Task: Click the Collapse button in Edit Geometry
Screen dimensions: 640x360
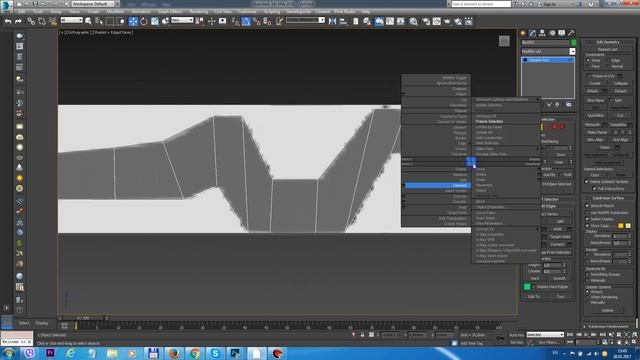Action: click(620, 83)
